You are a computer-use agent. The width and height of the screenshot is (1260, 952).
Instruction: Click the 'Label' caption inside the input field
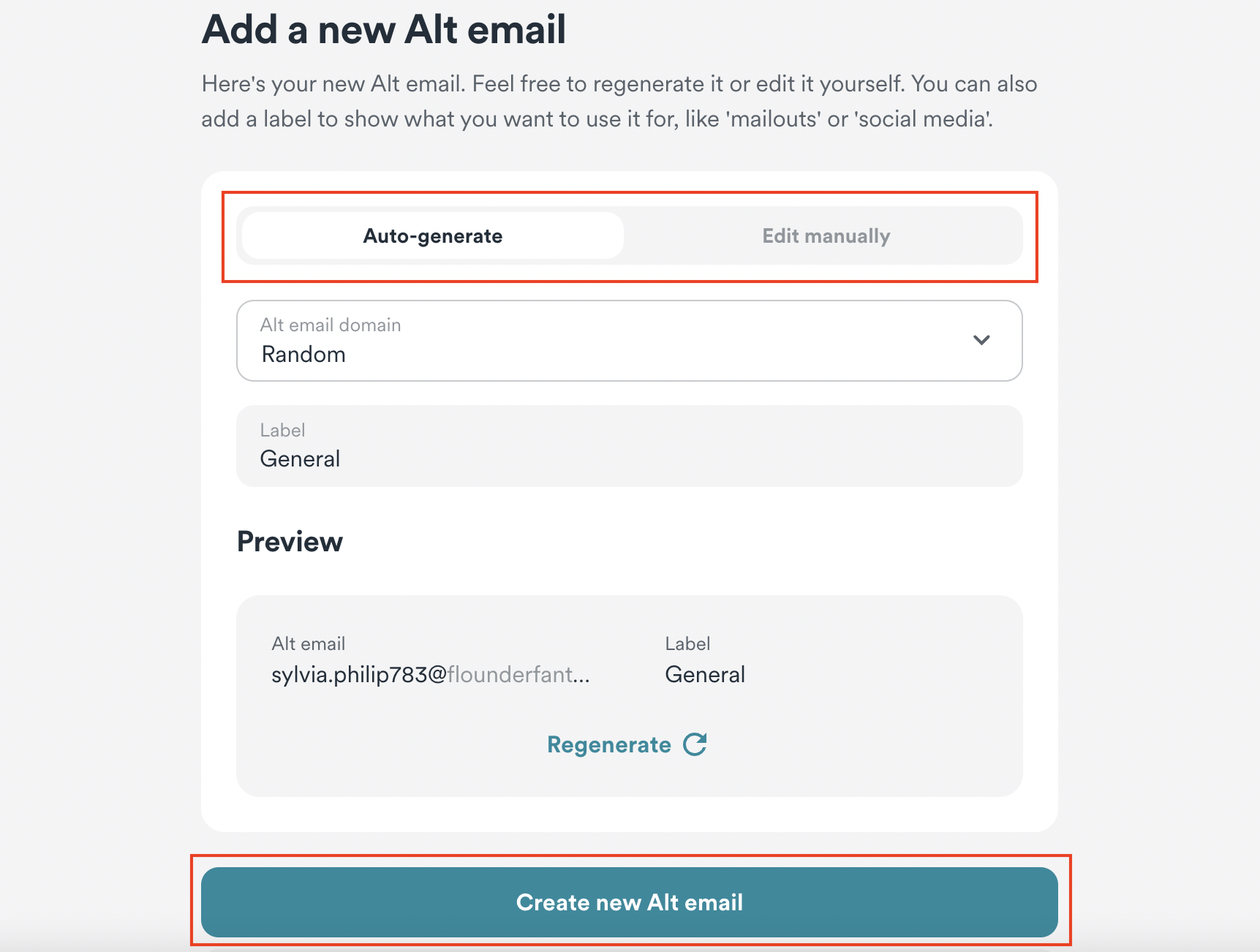(x=282, y=430)
